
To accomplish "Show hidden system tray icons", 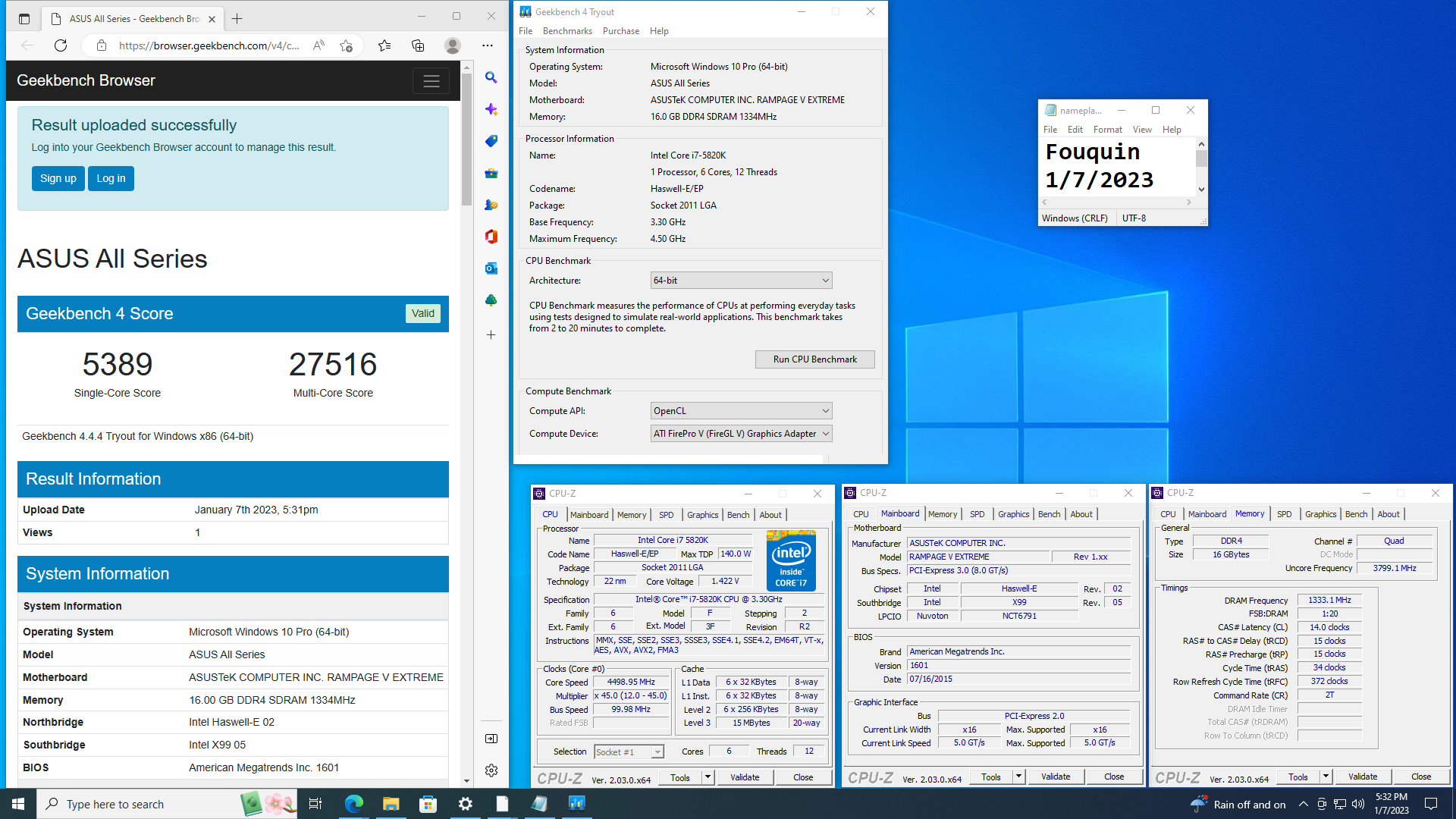I will coord(1303,804).
